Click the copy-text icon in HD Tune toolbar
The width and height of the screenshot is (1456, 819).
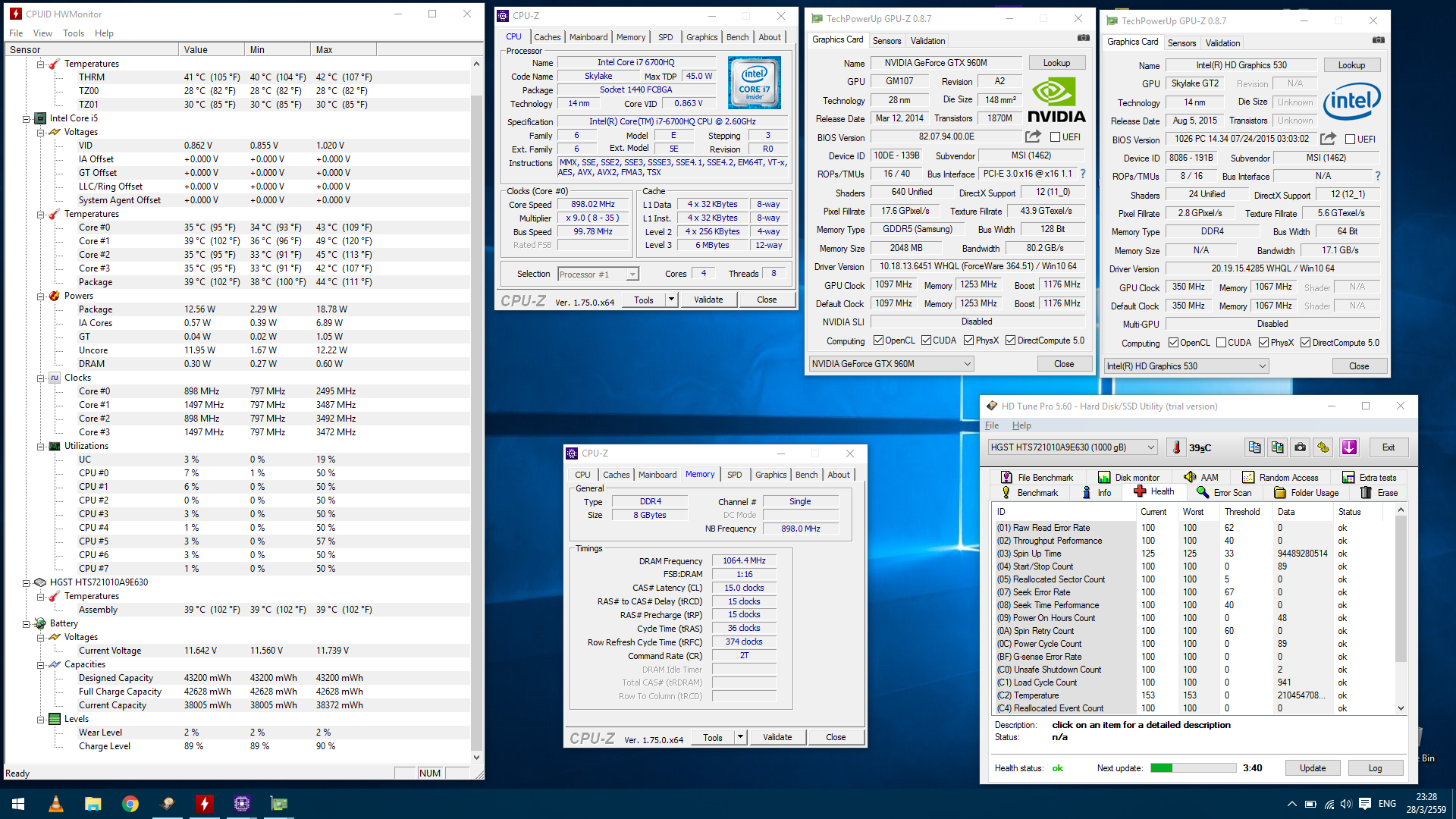pos(1254,447)
